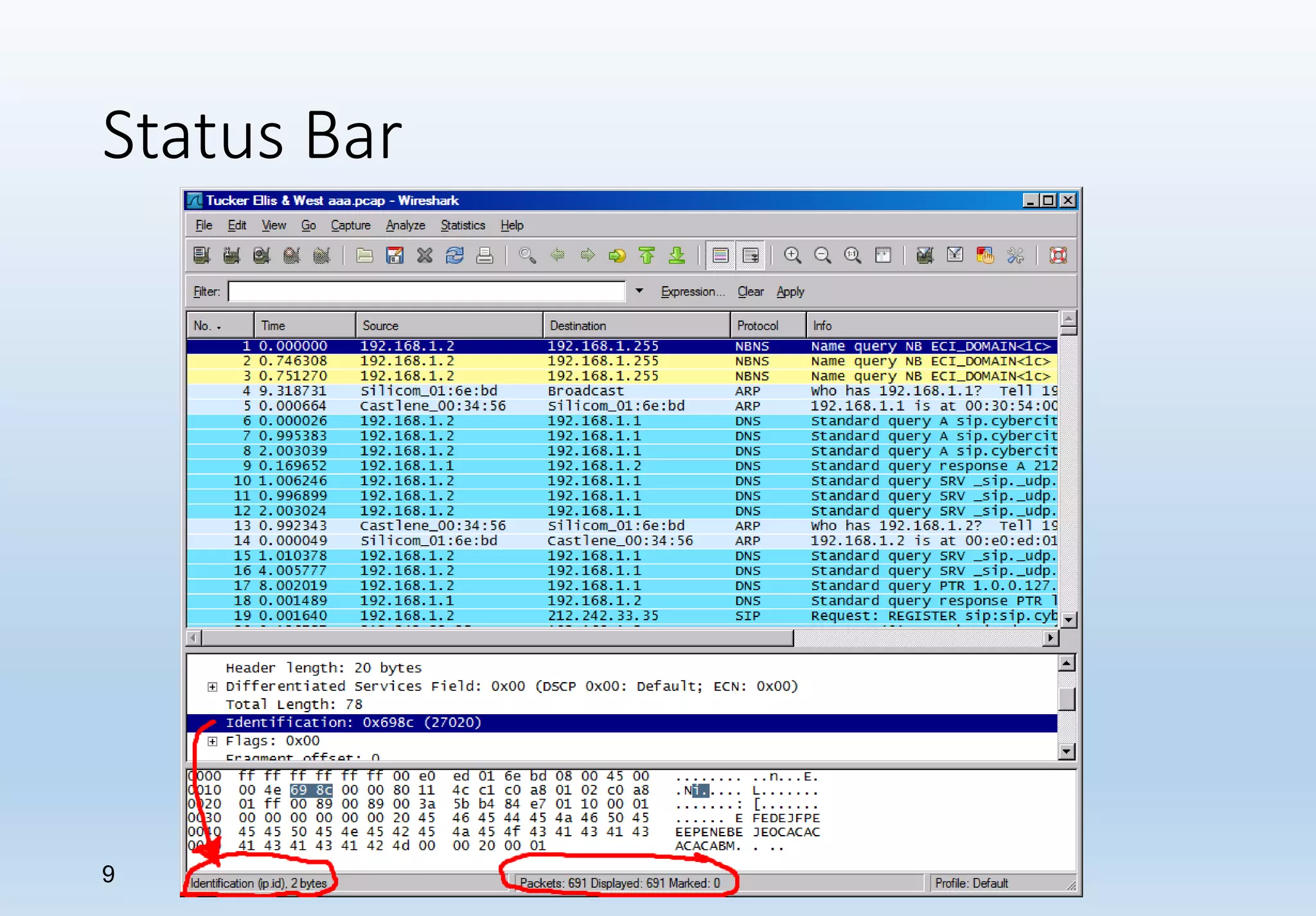Find a packet magnifier icon

point(528,255)
